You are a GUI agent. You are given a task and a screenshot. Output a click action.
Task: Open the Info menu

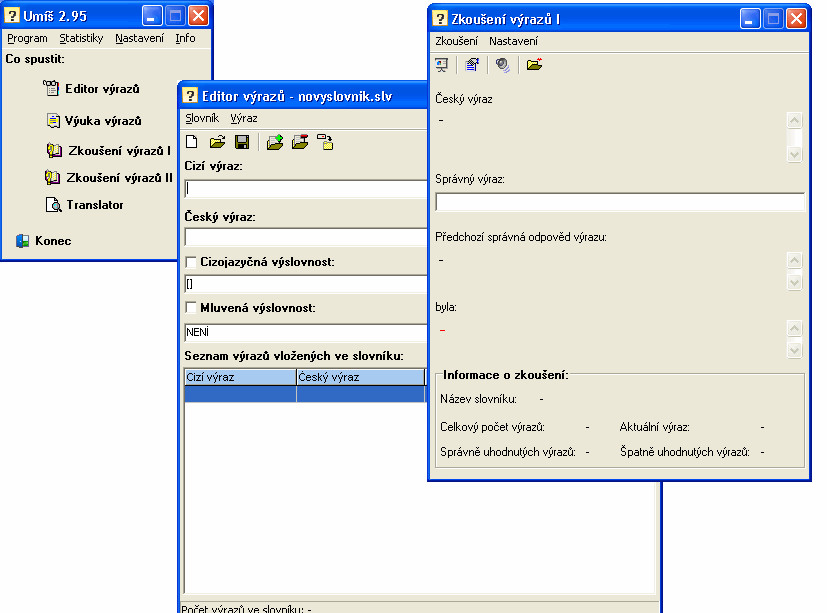click(185, 38)
